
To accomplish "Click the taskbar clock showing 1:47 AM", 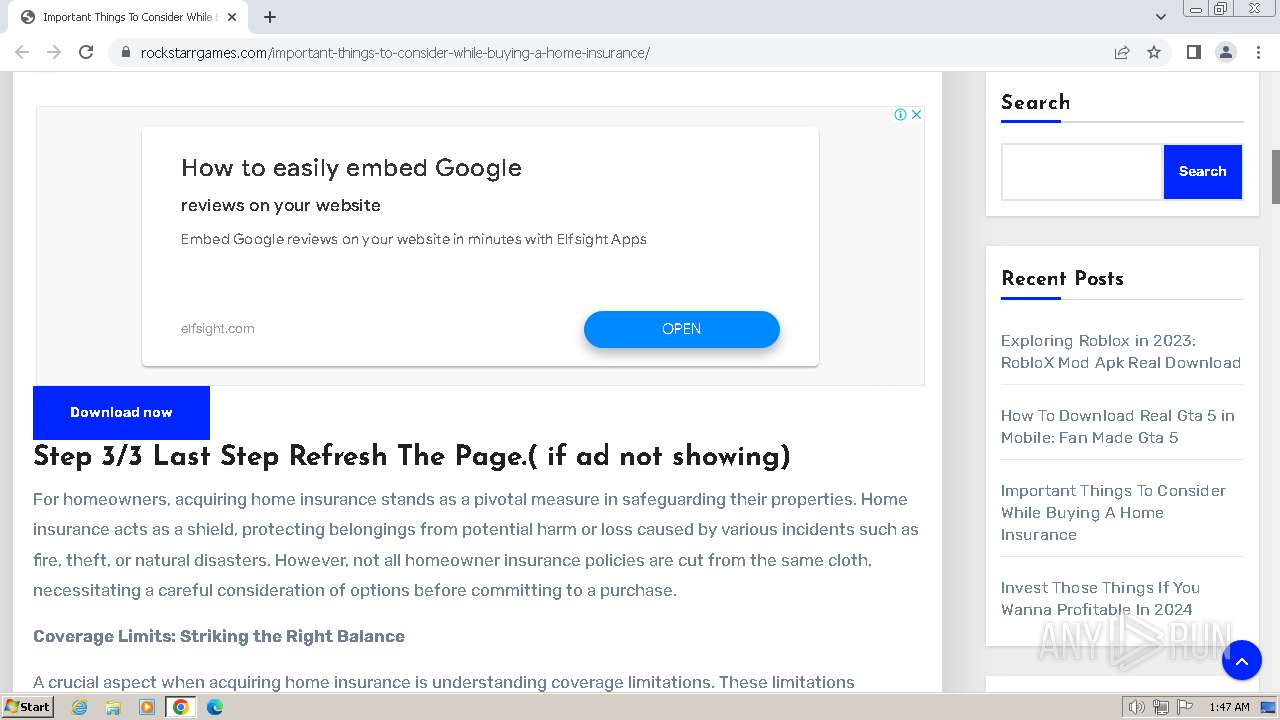I will click(1229, 707).
